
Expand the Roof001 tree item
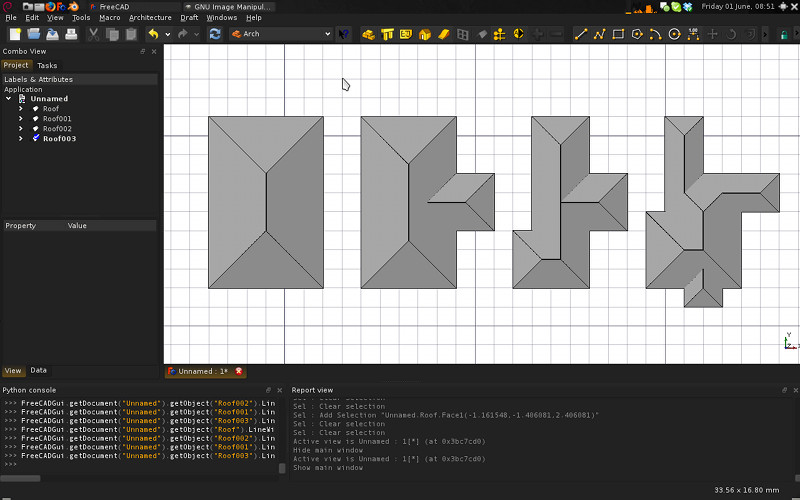(20, 119)
